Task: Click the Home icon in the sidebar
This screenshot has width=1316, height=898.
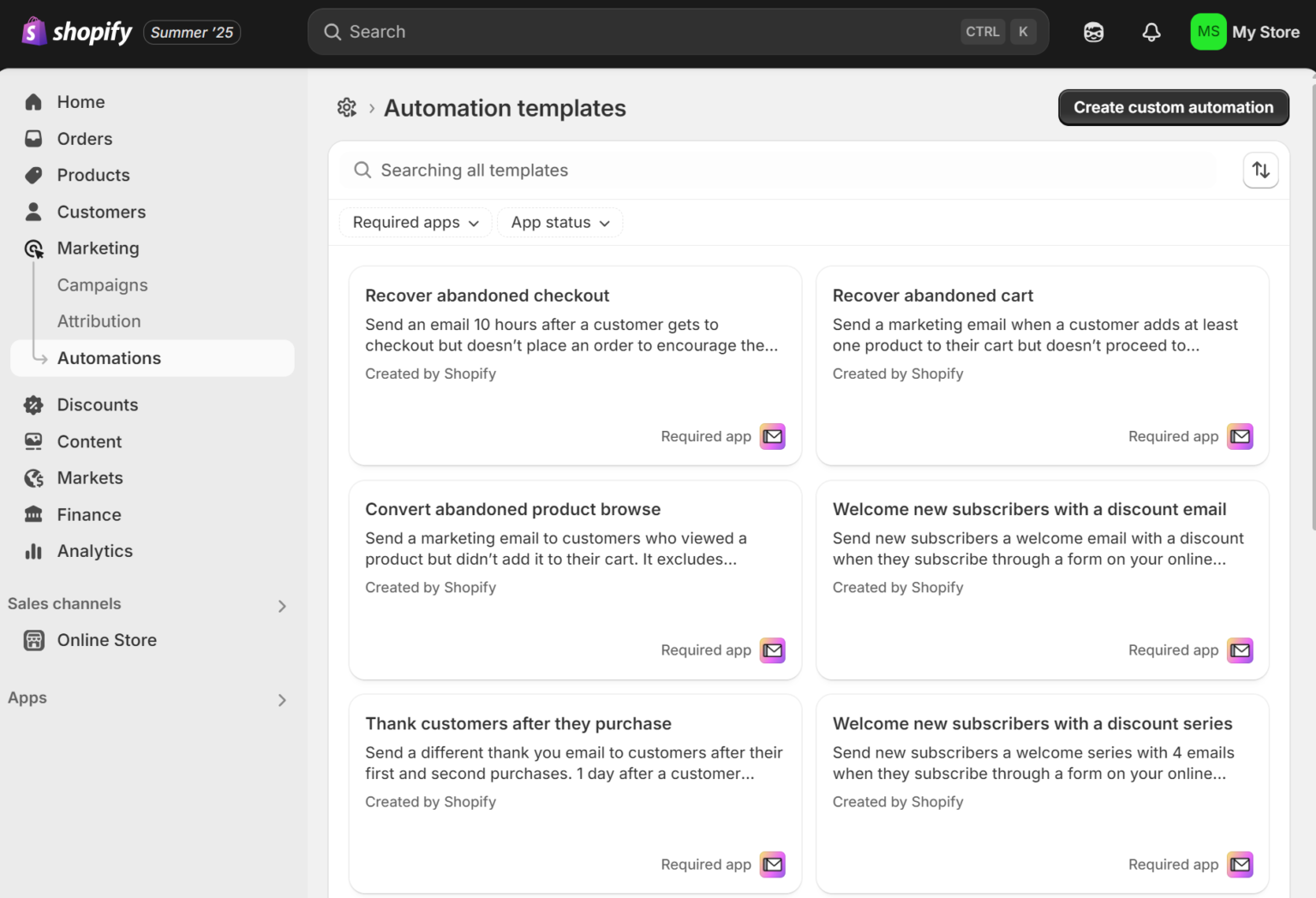Action: 33,102
